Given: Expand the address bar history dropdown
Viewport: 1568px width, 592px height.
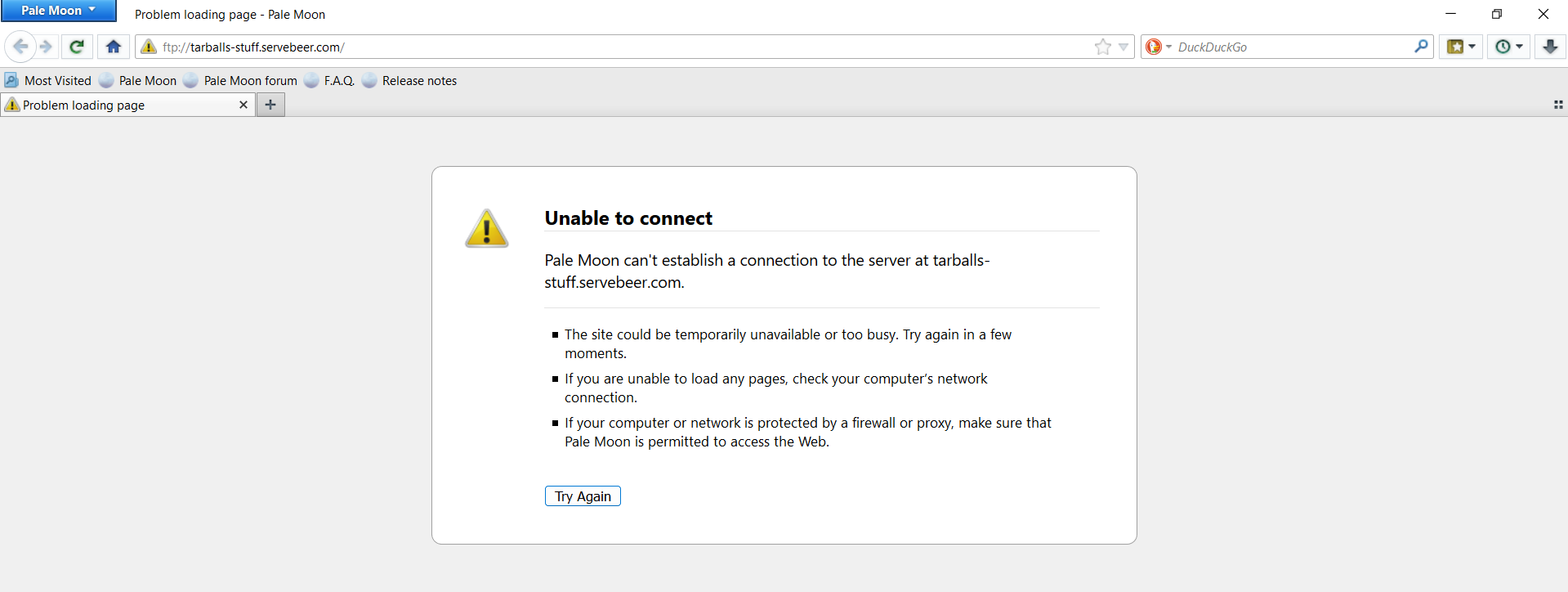Looking at the screenshot, I should click(x=1124, y=47).
